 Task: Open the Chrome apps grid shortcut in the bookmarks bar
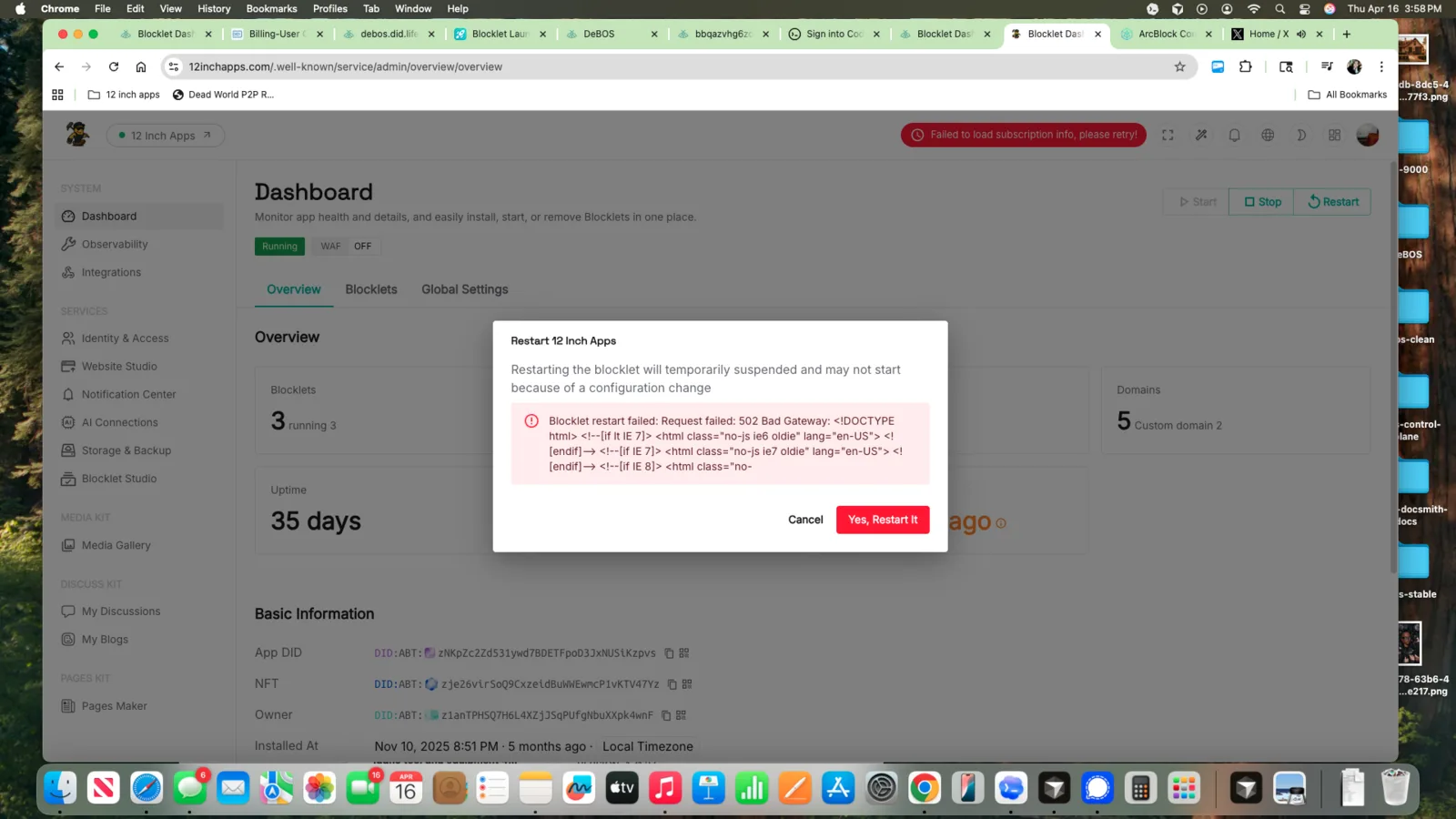click(57, 95)
